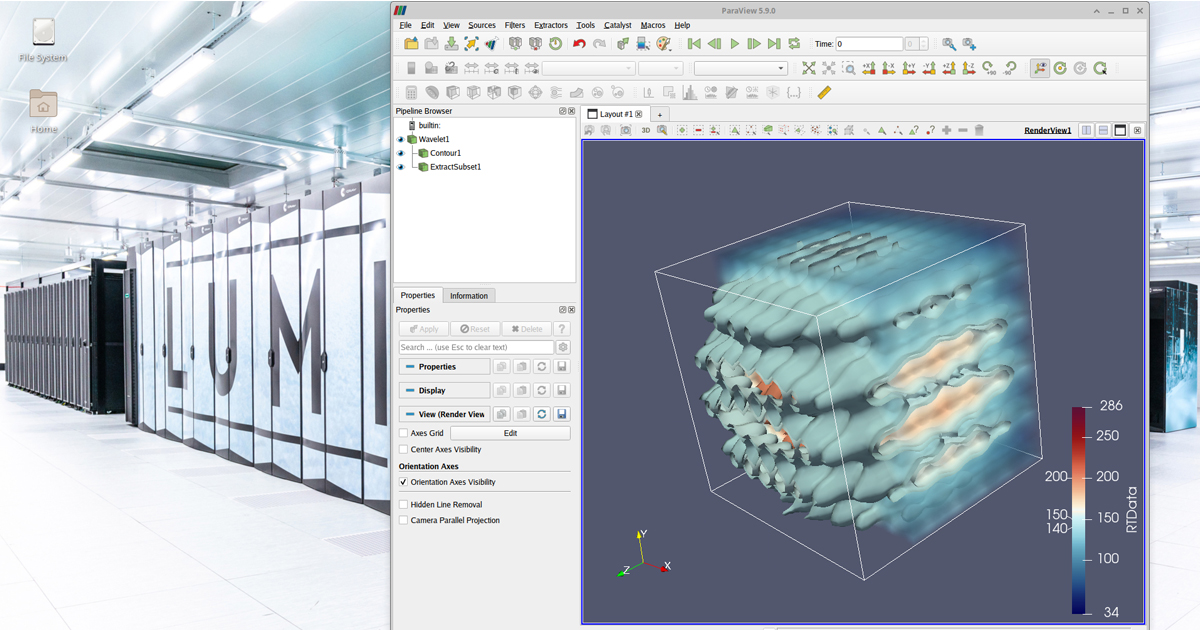Toggle 3D interaction mode in render view
1200x630 pixels.
point(646,130)
